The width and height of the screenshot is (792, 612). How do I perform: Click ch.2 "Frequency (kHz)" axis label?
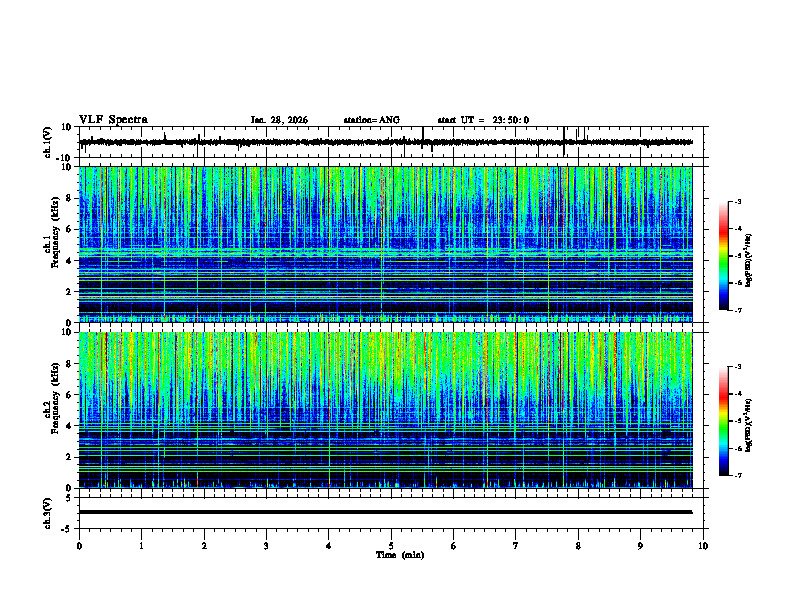click(55, 398)
